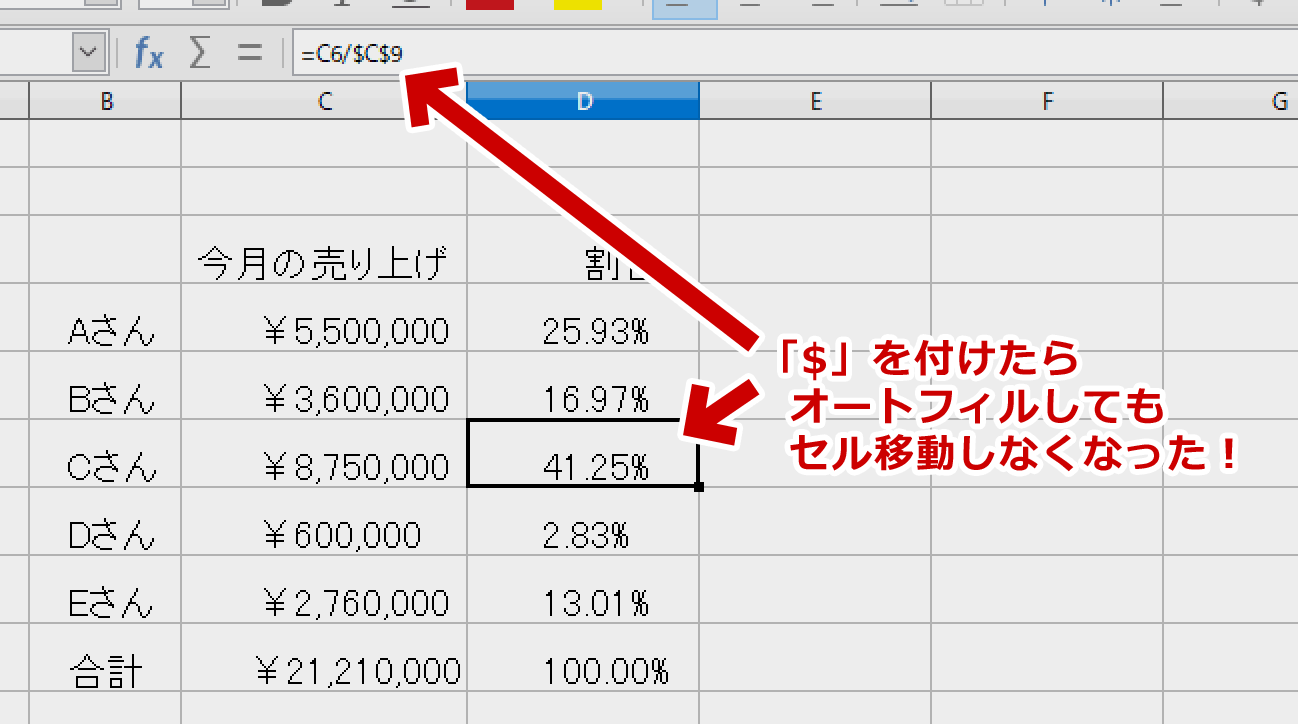Select the ￥8,750,000 cell
1298x724 pixels.
coord(324,454)
